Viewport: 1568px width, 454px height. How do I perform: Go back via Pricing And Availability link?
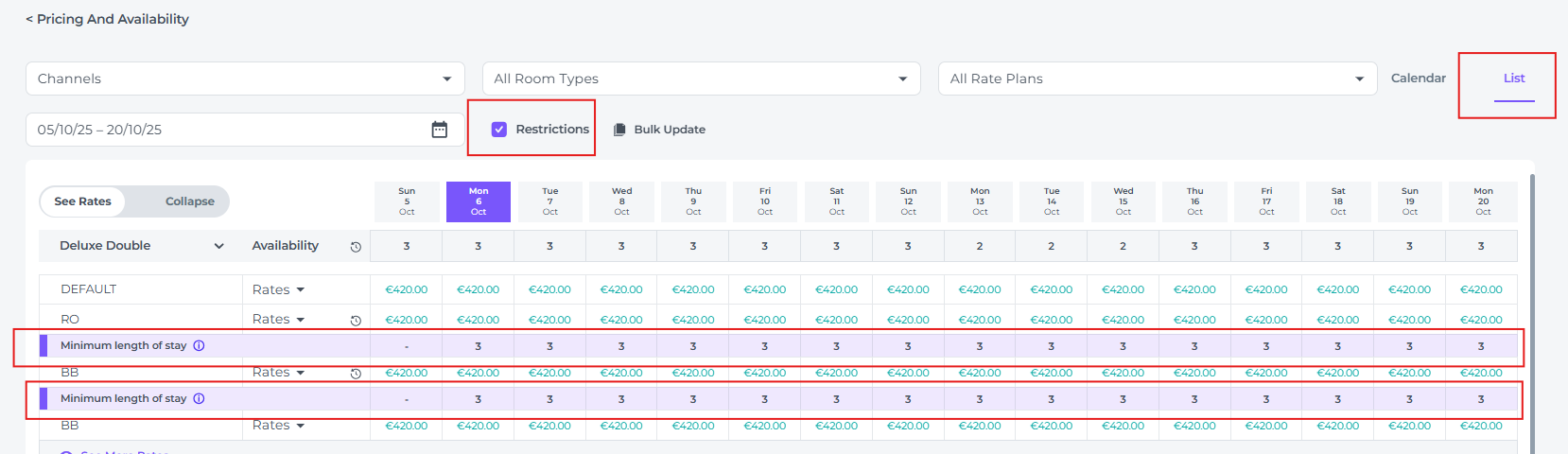[x=107, y=19]
